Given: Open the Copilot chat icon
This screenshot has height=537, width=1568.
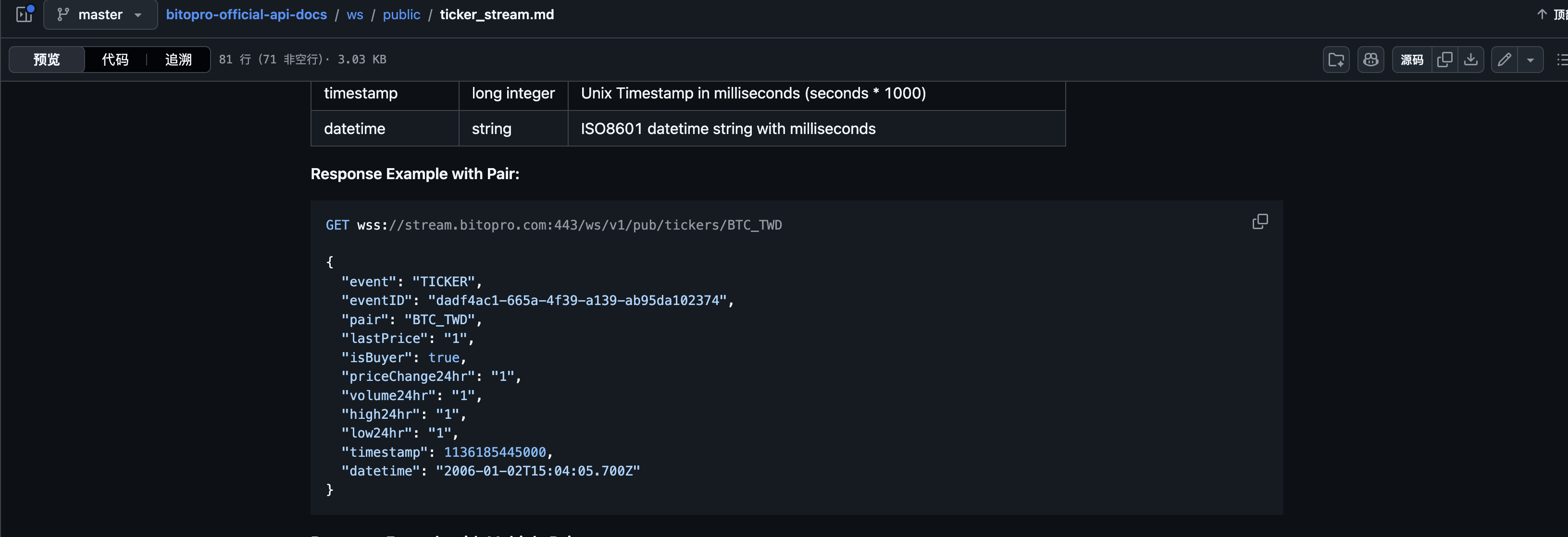Looking at the screenshot, I should 1370,60.
